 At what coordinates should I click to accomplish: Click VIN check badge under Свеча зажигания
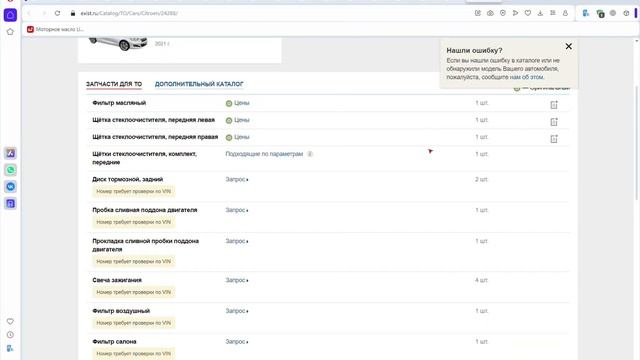(x=133, y=292)
